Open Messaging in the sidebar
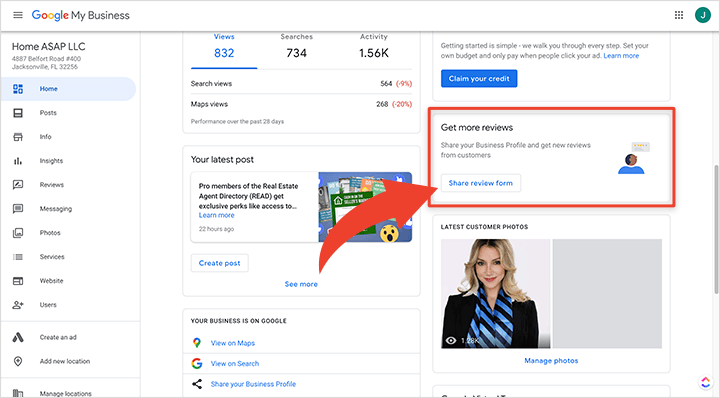The image size is (720, 398). coord(56,209)
